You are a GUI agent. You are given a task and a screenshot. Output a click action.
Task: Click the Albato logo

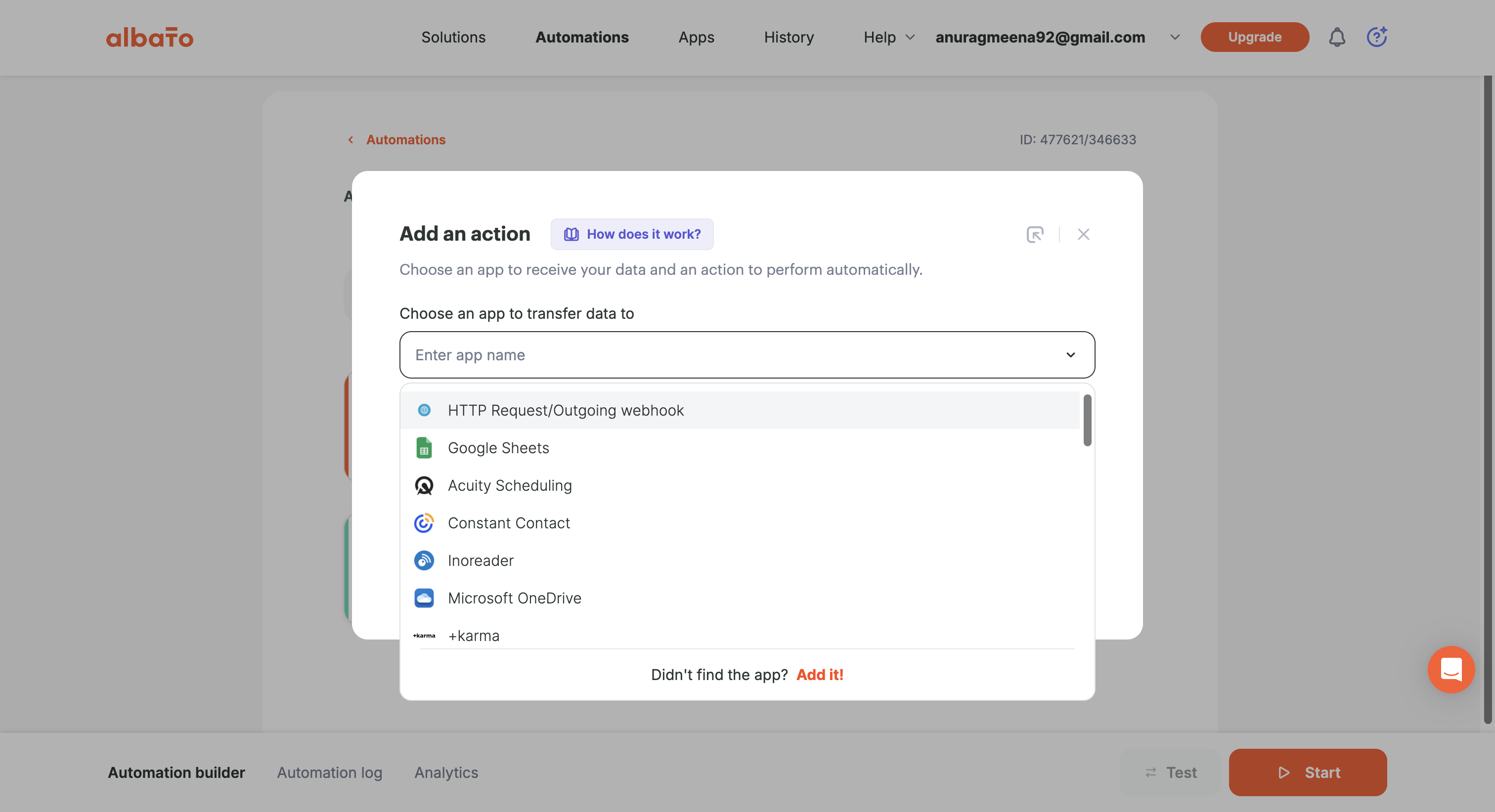click(x=150, y=38)
